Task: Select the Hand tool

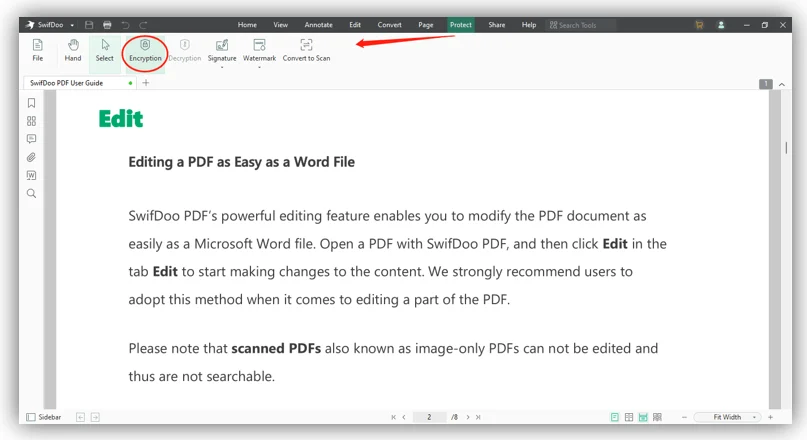Action: pos(73,50)
